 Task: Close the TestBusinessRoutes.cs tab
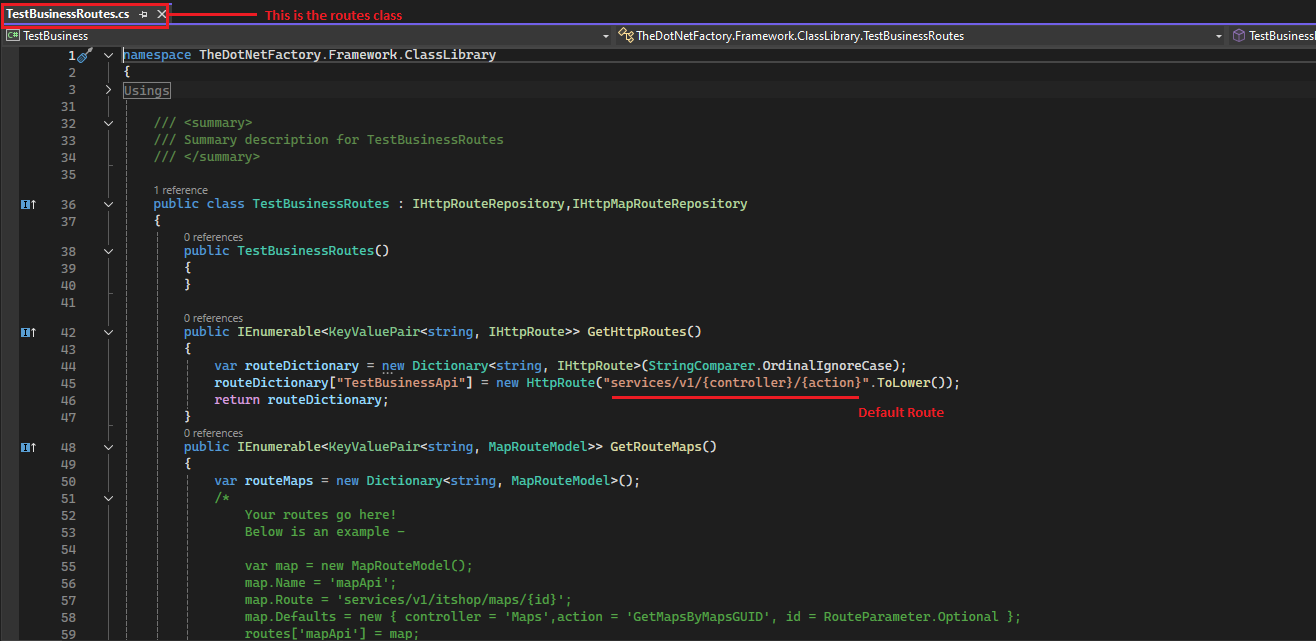(x=161, y=15)
